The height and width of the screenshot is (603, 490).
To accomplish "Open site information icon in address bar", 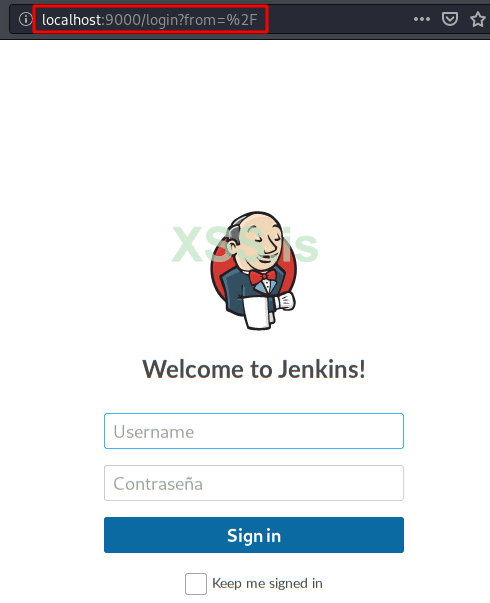I will [25, 19].
